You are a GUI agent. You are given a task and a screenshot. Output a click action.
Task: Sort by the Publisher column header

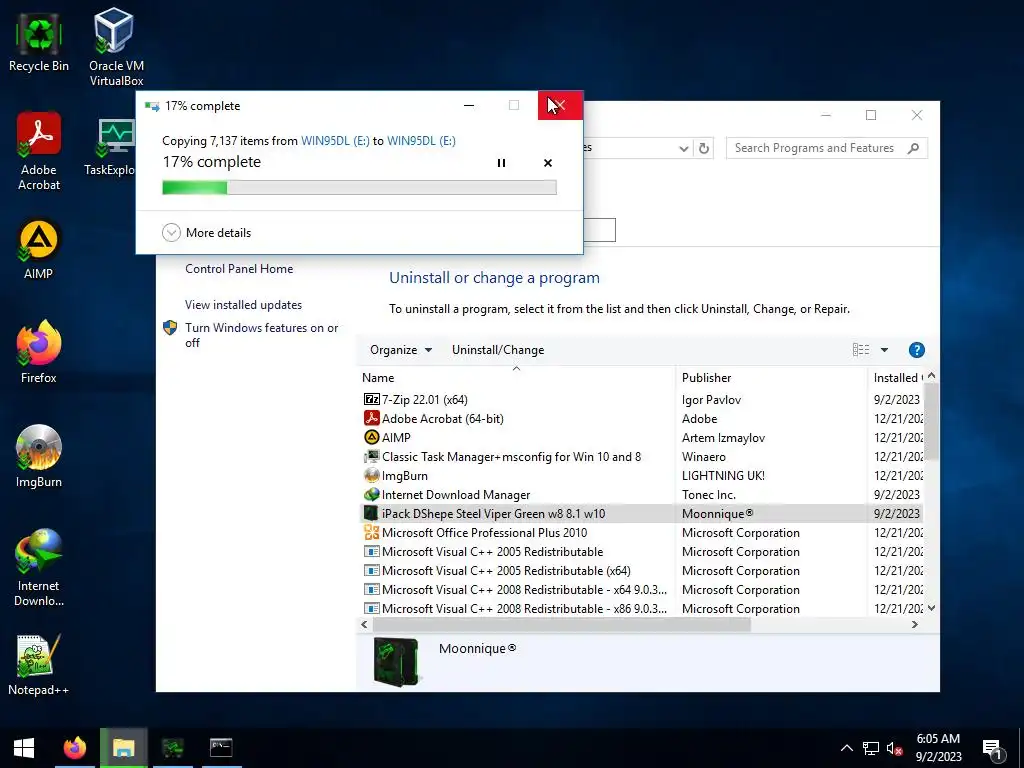771,377
